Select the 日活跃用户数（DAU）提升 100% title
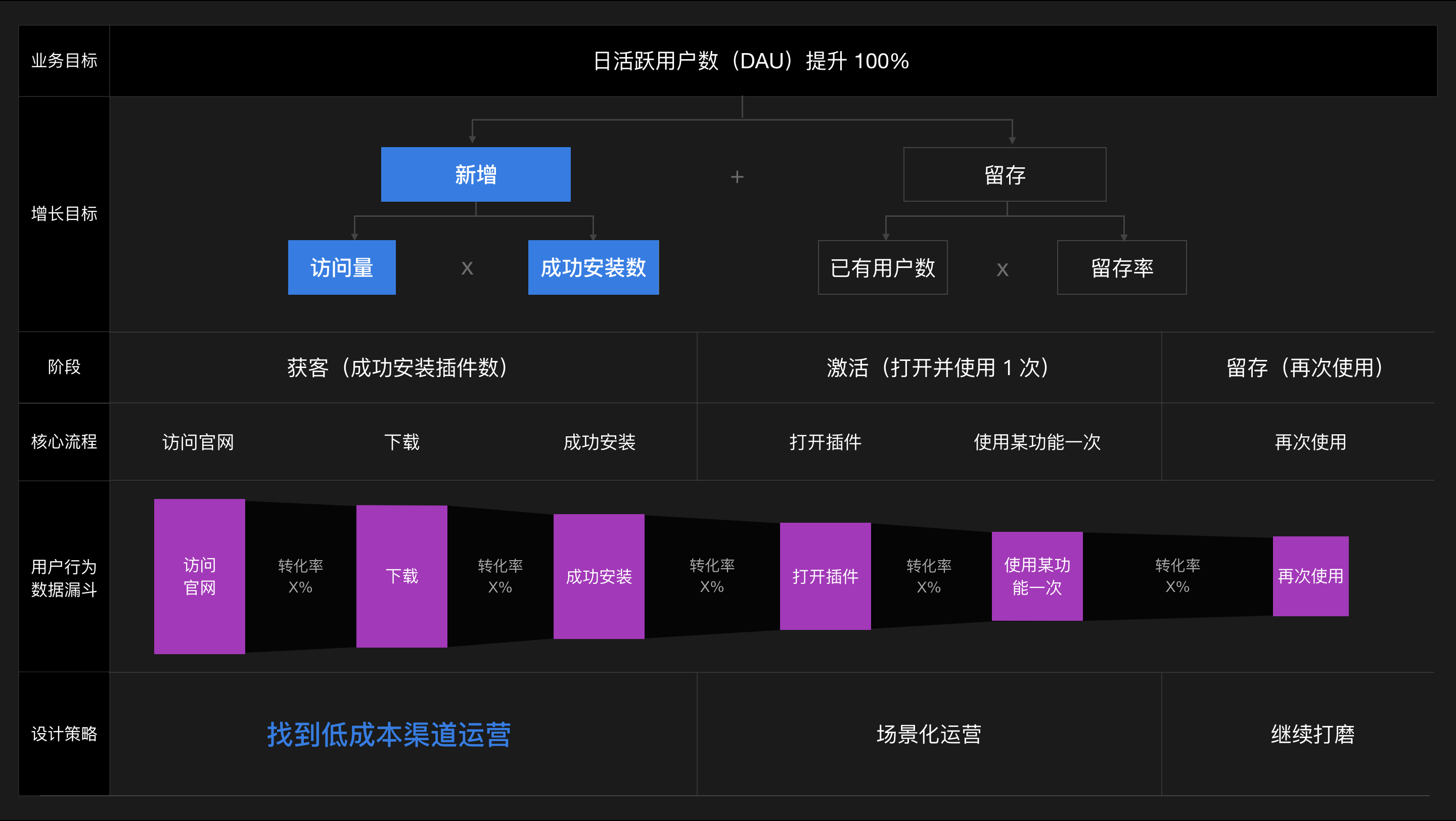 pyautogui.click(x=751, y=61)
